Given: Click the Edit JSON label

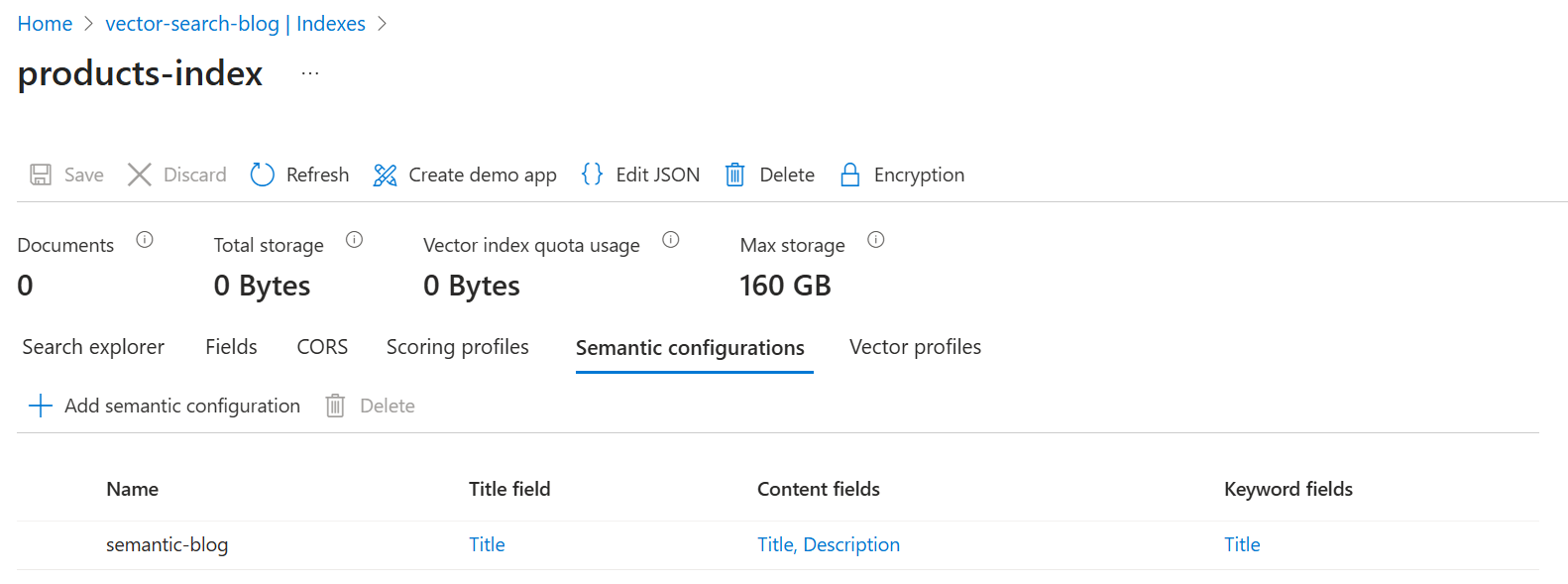Looking at the screenshot, I should (657, 175).
